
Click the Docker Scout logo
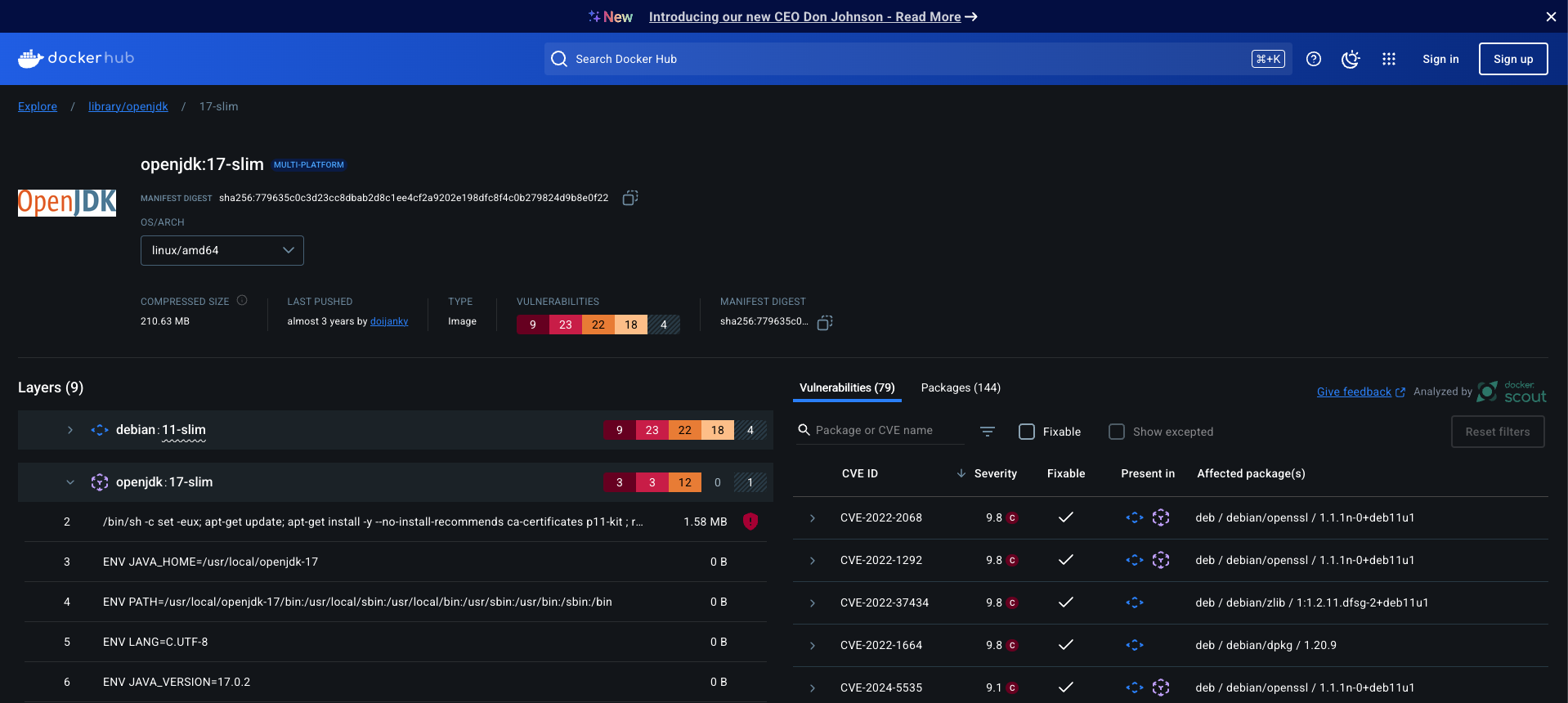coord(1512,392)
